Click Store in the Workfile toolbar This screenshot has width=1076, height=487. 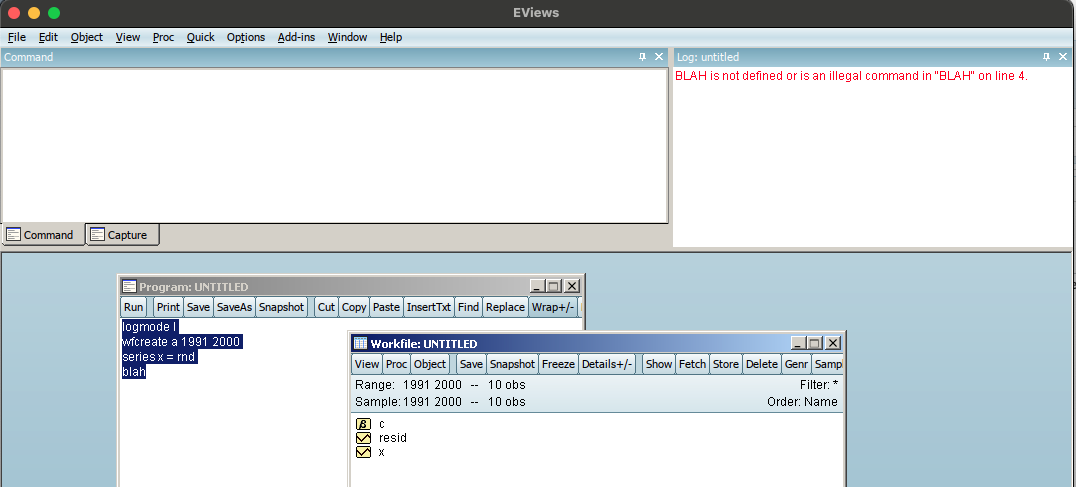pos(726,364)
